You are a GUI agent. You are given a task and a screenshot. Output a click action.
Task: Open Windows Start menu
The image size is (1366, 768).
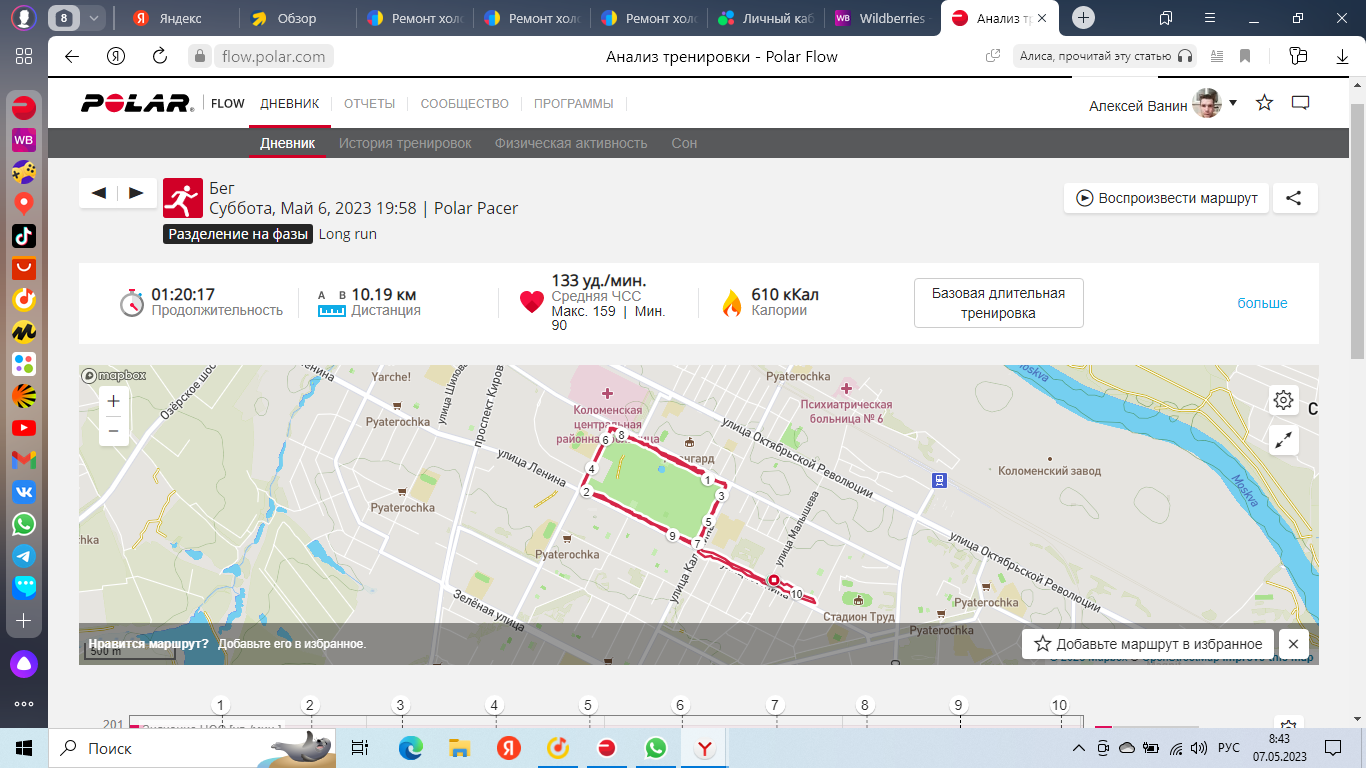click(24, 747)
